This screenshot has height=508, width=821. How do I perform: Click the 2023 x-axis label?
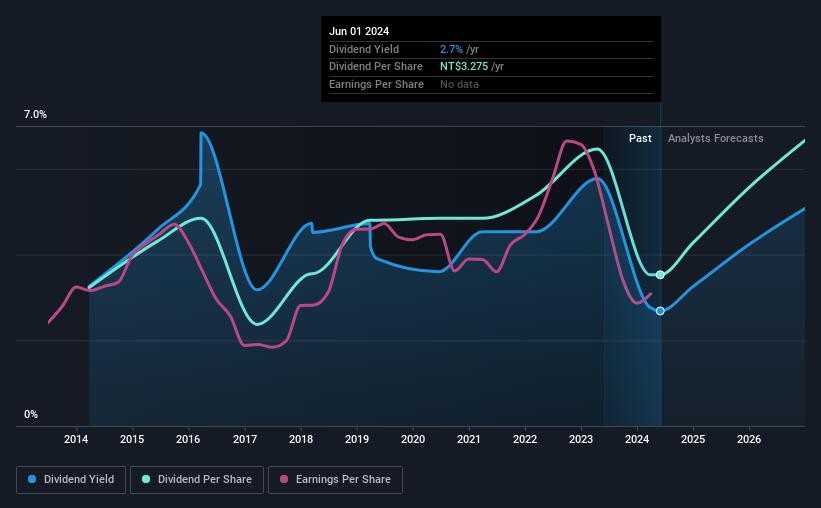581,439
